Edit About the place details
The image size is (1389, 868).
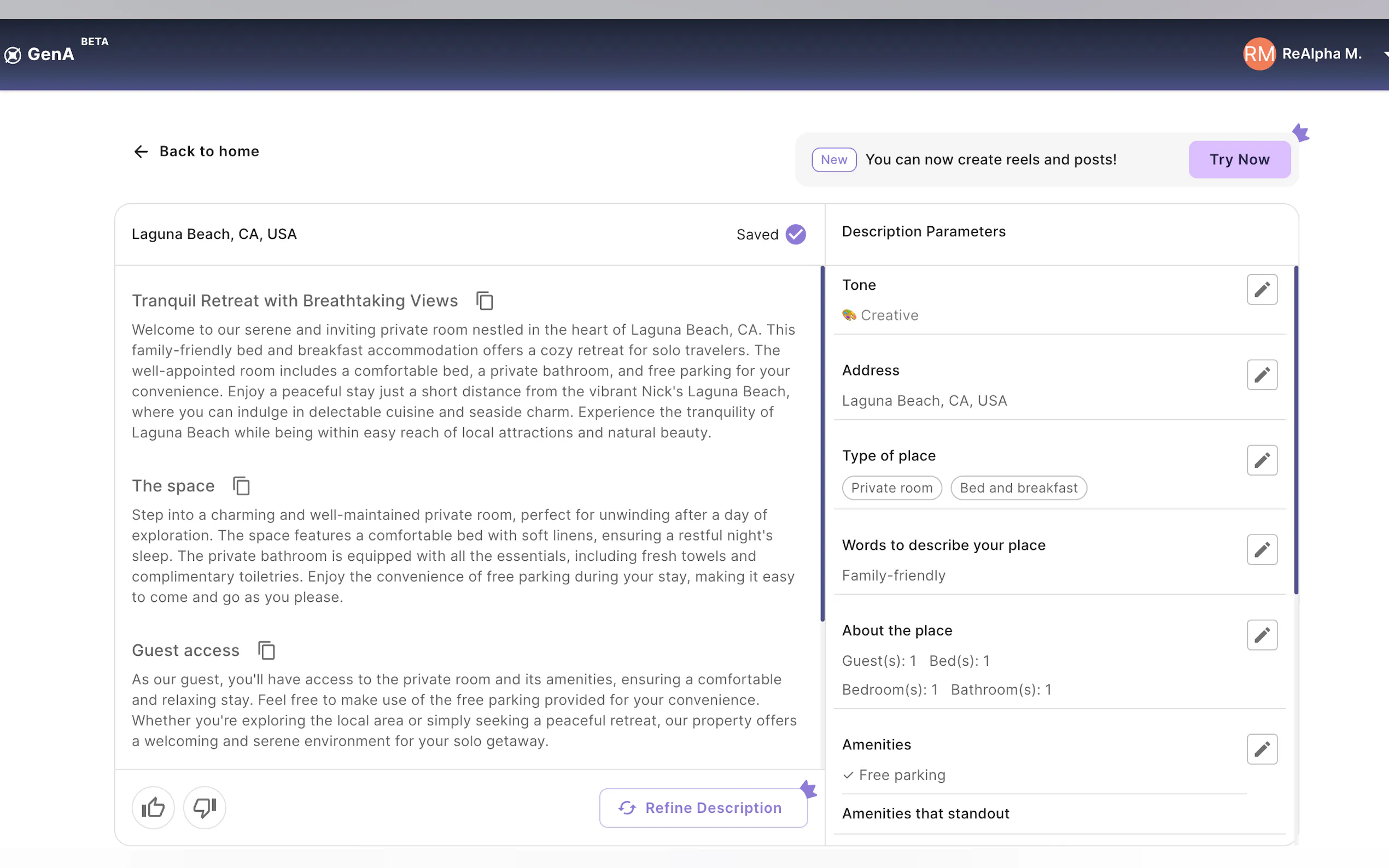coord(1262,635)
